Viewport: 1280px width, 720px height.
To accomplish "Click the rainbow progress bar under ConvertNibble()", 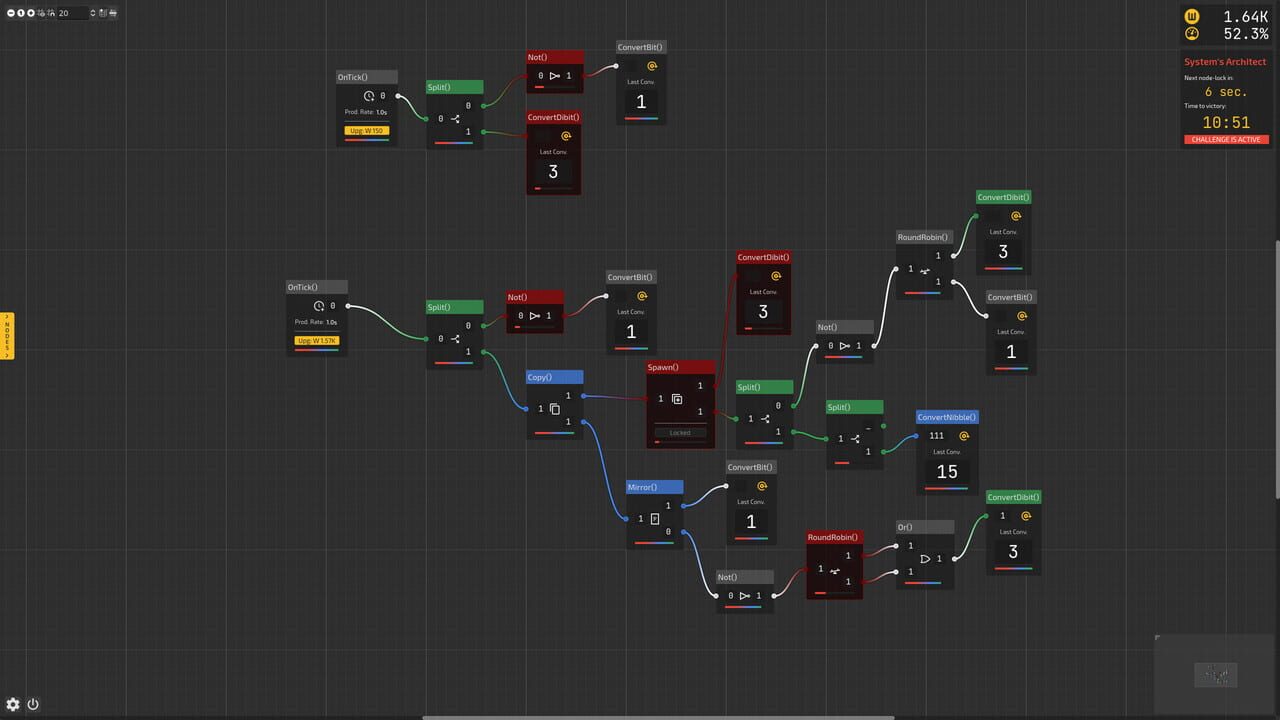I will (946, 490).
